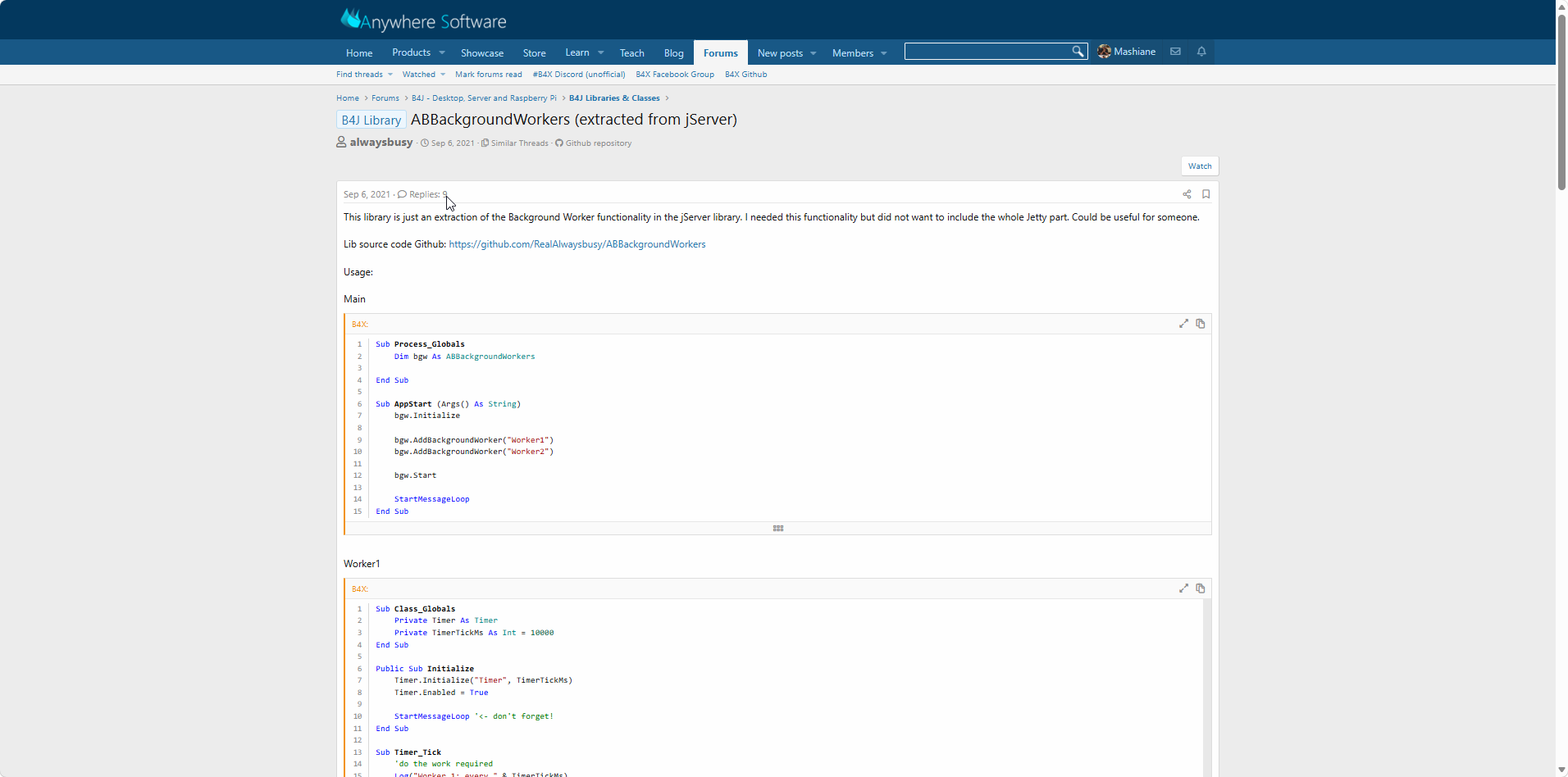Viewport: 1568px width, 777px height.
Task: Open alwaysbusy author profile
Action: coord(381,143)
